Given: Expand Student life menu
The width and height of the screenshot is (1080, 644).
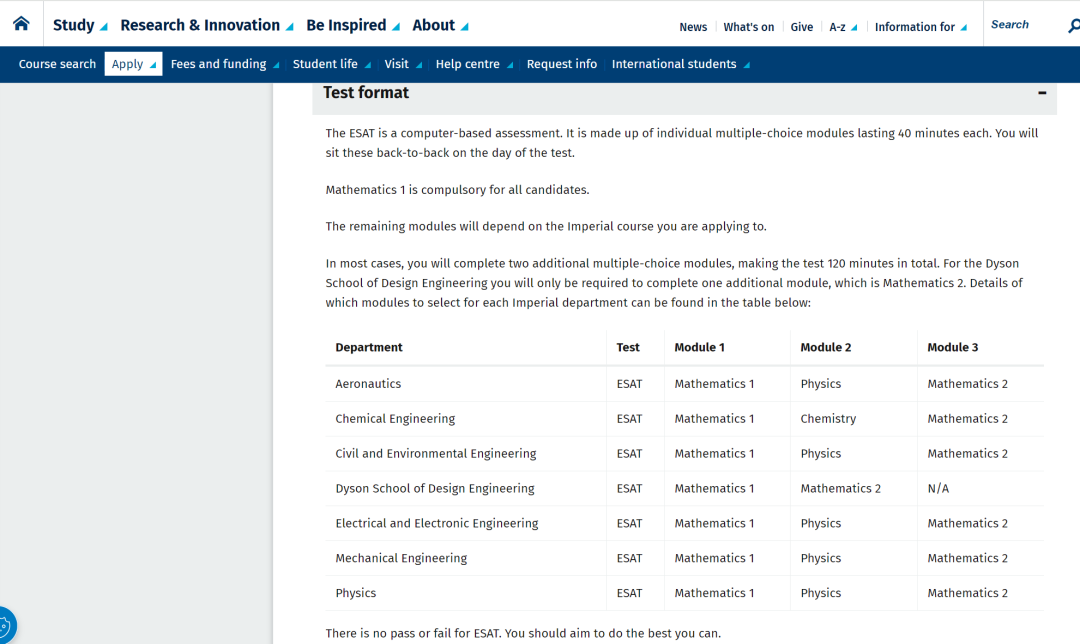Looking at the screenshot, I should tap(332, 64).
